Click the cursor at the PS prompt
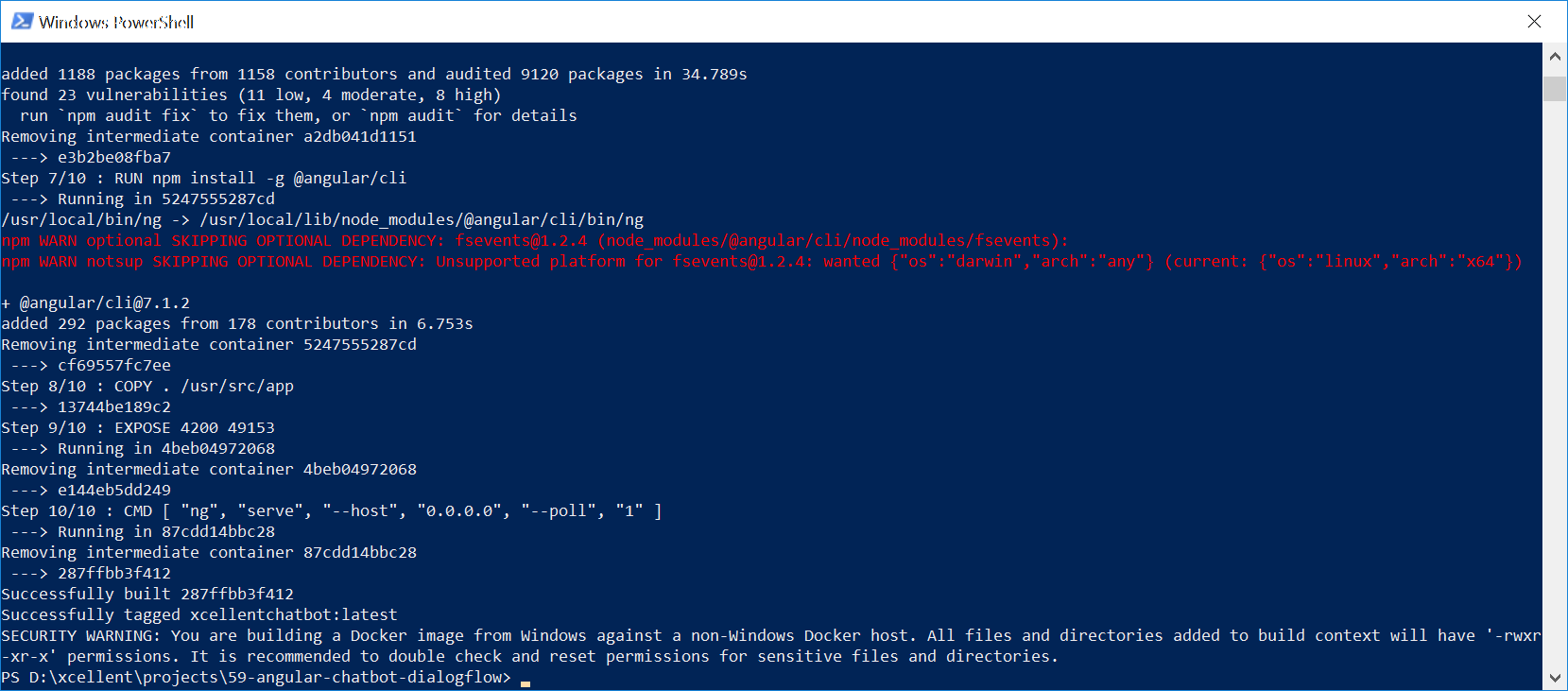 tap(526, 682)
